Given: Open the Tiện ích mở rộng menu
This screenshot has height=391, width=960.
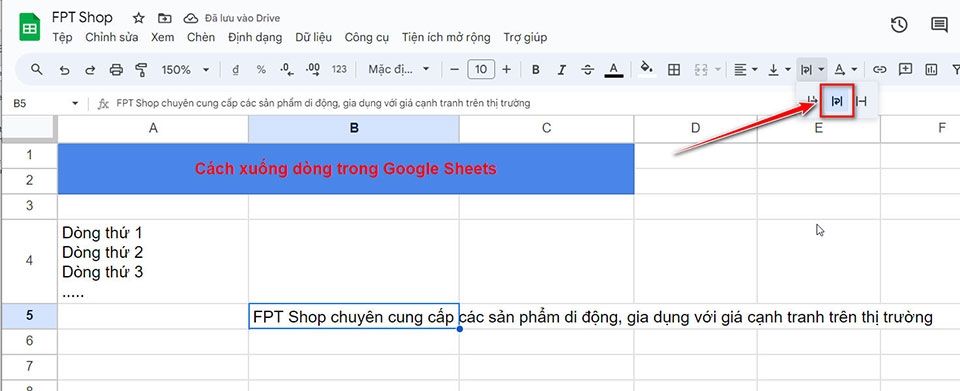Looking at the screenshot, I should tap(446, 37).
